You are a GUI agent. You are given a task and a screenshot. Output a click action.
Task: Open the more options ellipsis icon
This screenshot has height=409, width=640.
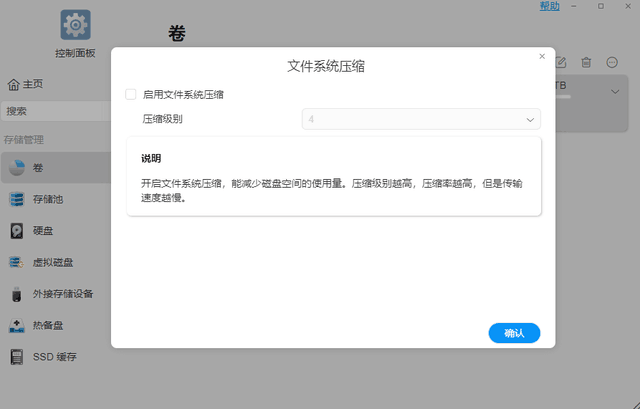[612, 62]
